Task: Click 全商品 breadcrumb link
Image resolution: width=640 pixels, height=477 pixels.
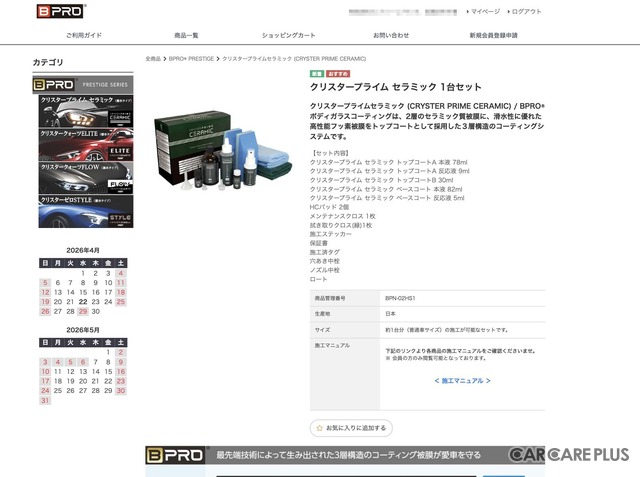Action: point(153,59)
